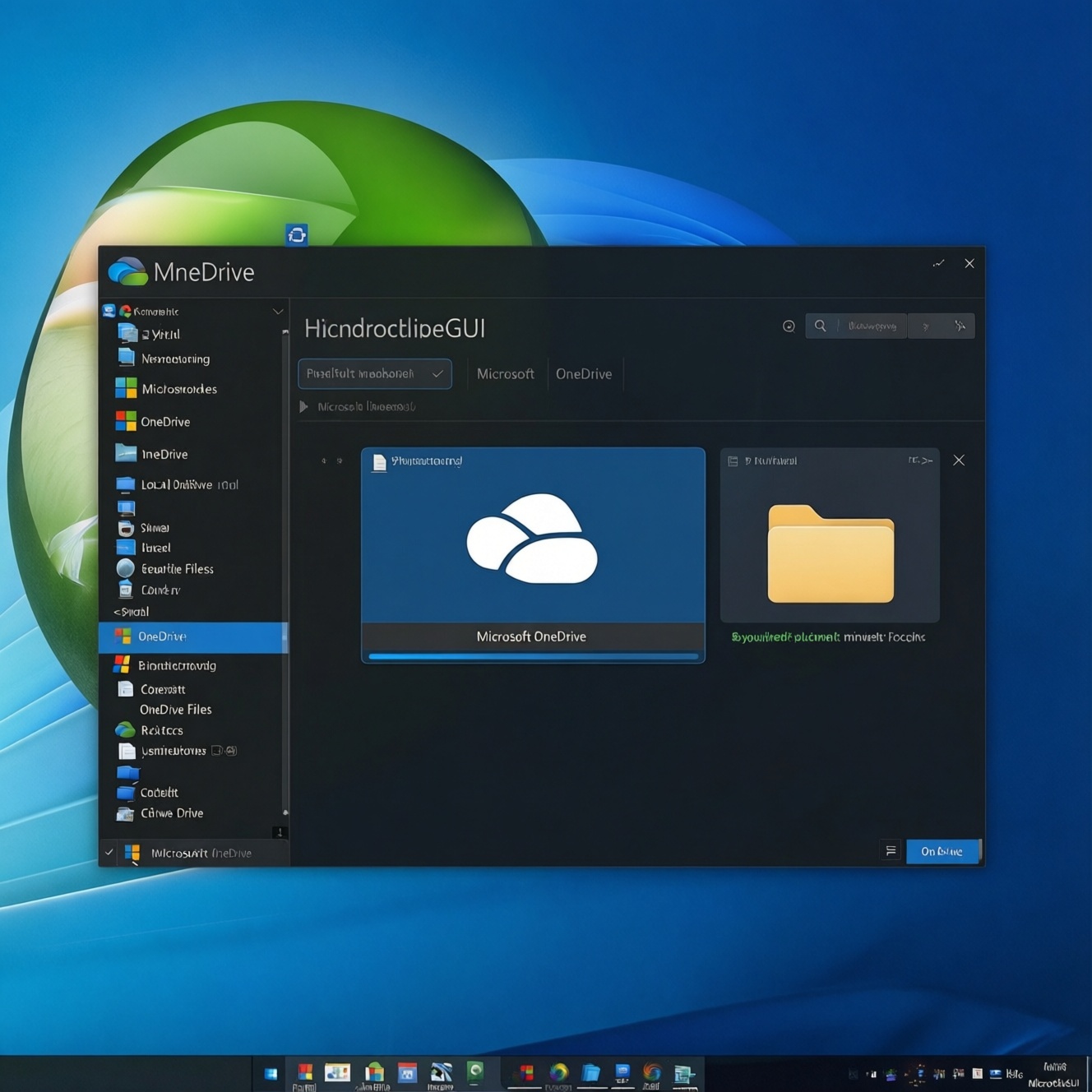Dismiss the folder card with its X

pos(959,460)
